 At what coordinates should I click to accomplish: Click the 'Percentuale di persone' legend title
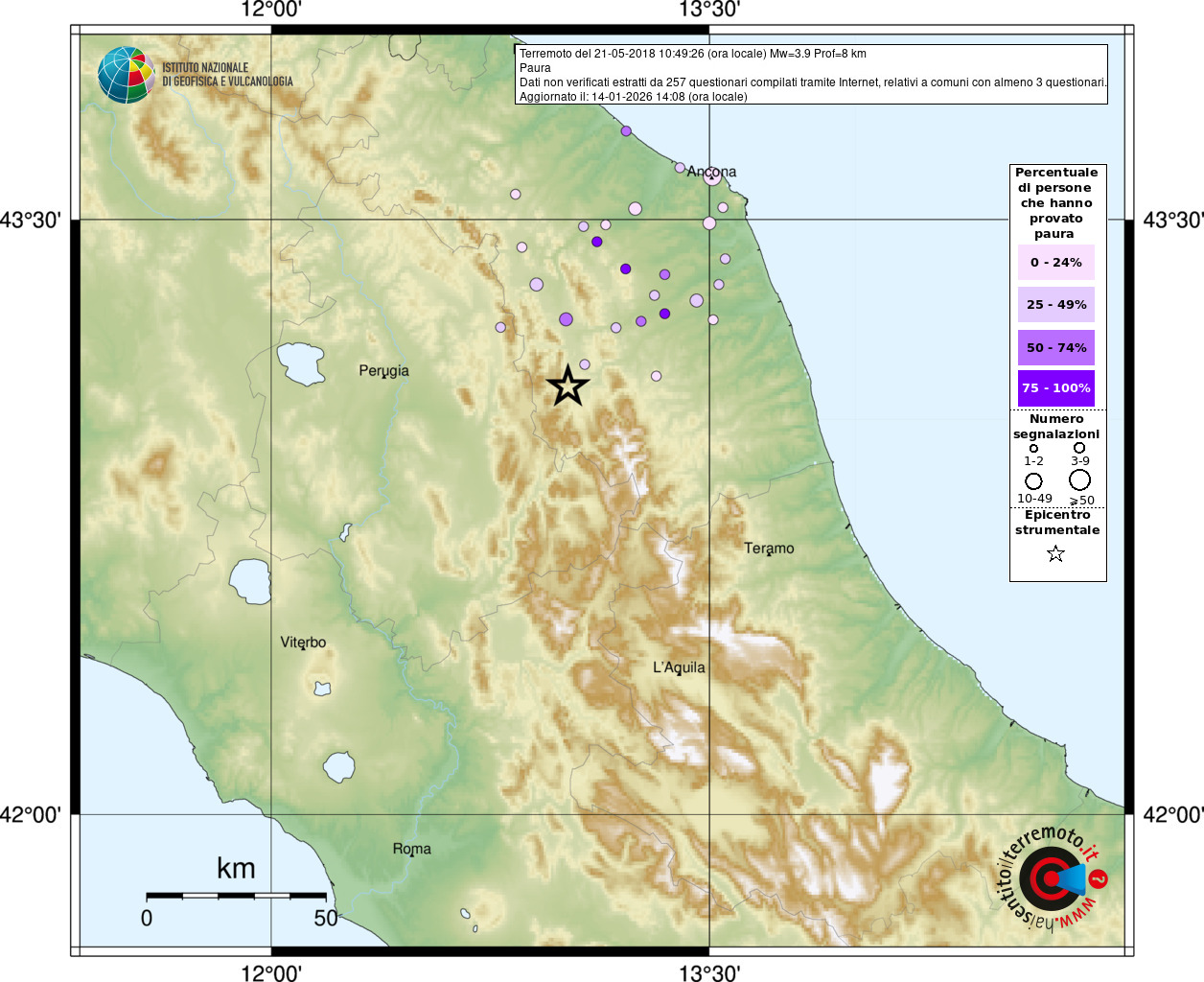tap(1056, 202)
